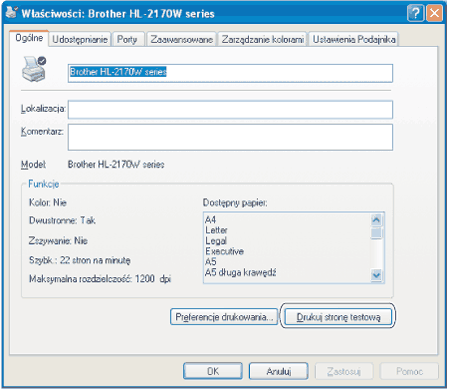
Task: Switch to the Udostępnianie tab
Action: pyautogui.click(x=80, y=39)
